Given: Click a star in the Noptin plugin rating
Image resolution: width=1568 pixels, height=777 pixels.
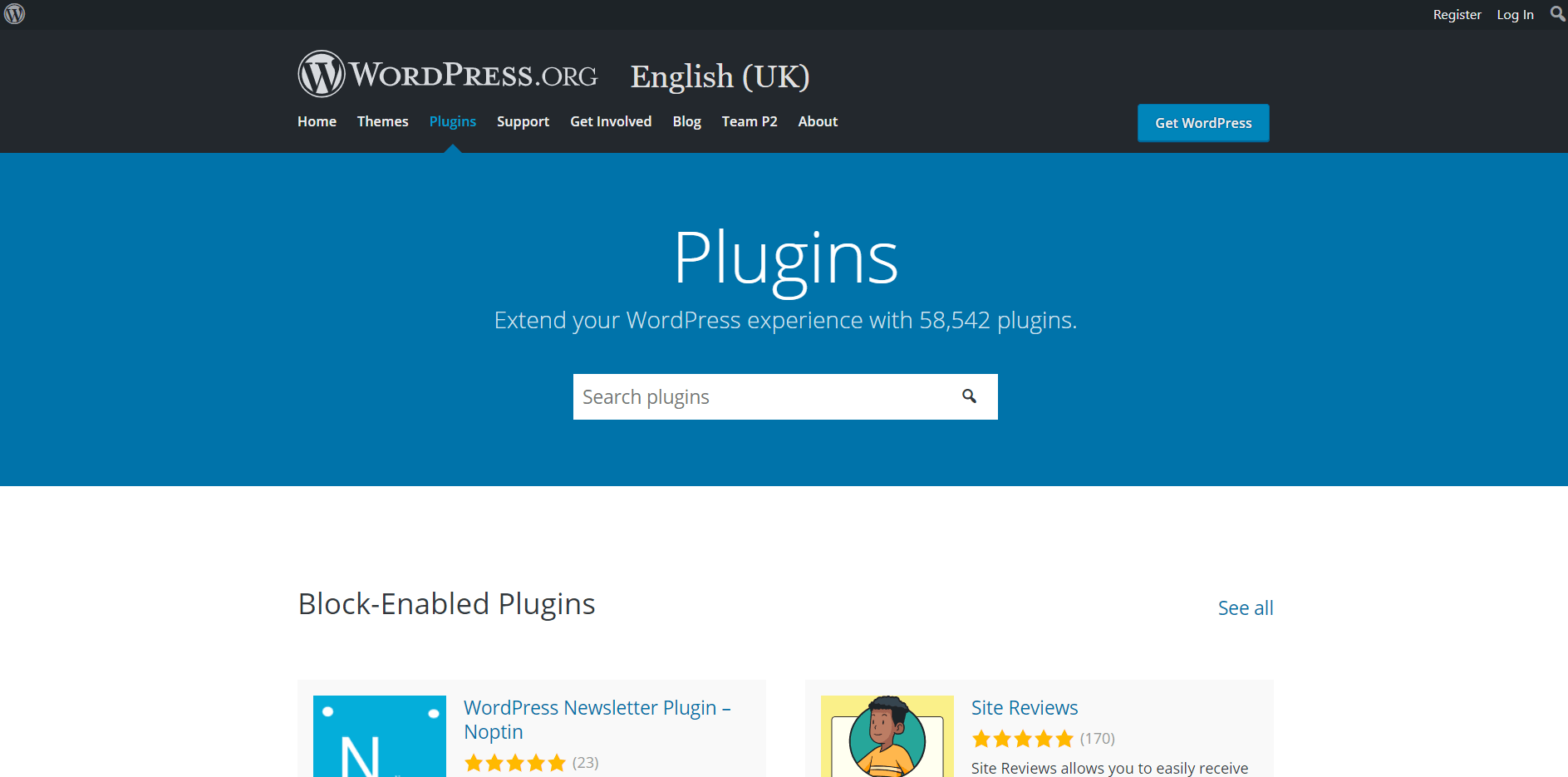Looking at the screenshot, I should tap(515, 762).
